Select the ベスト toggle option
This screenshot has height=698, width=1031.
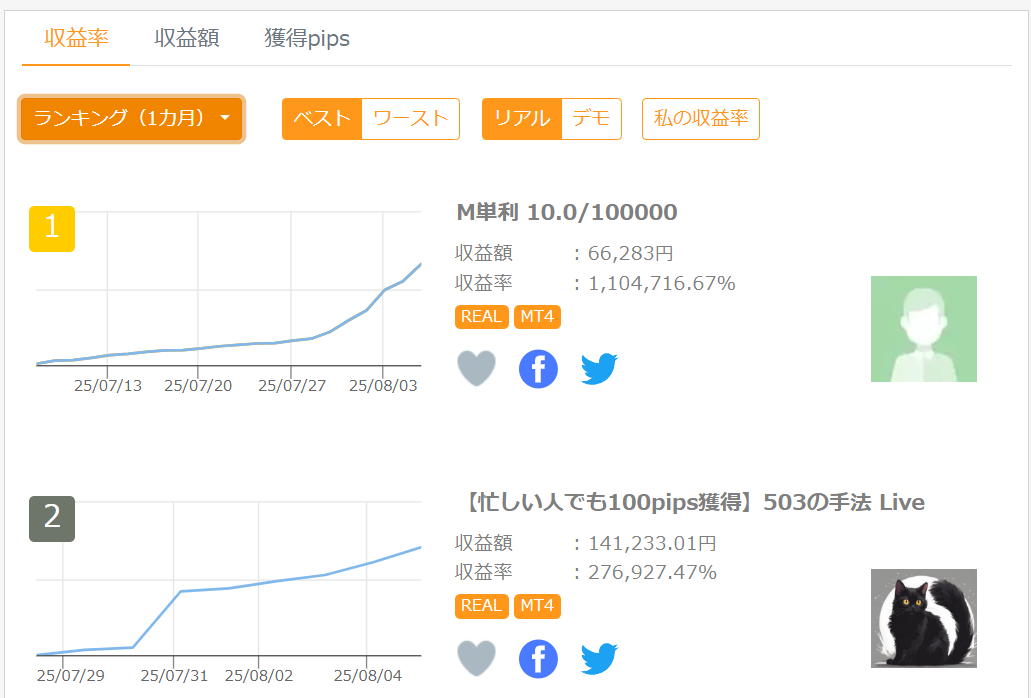click(322, 119)
